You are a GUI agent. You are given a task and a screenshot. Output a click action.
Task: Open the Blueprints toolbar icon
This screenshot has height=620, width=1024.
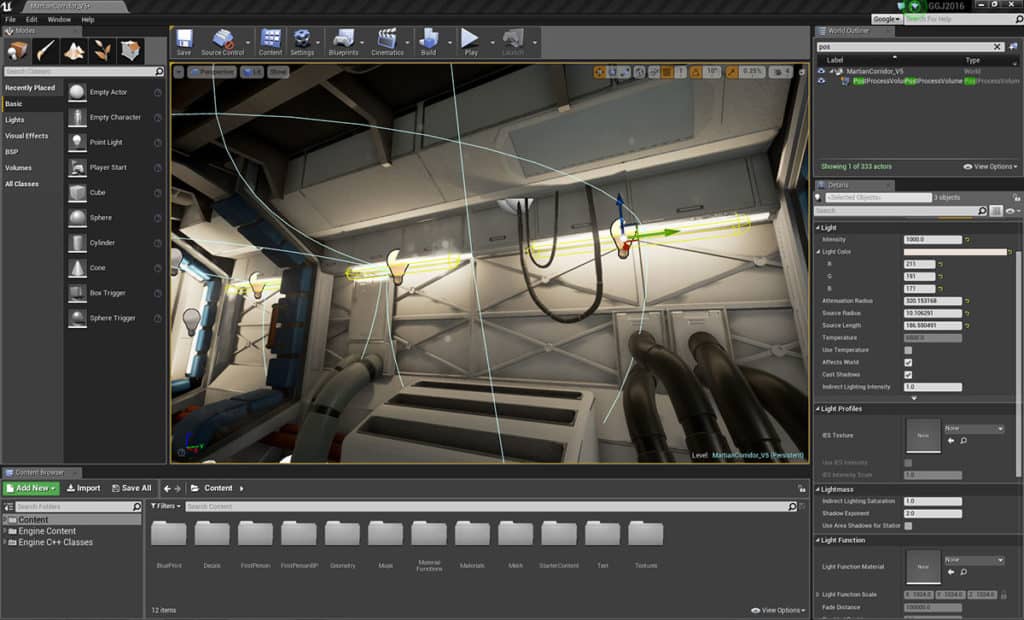click(x=343, y=42)
